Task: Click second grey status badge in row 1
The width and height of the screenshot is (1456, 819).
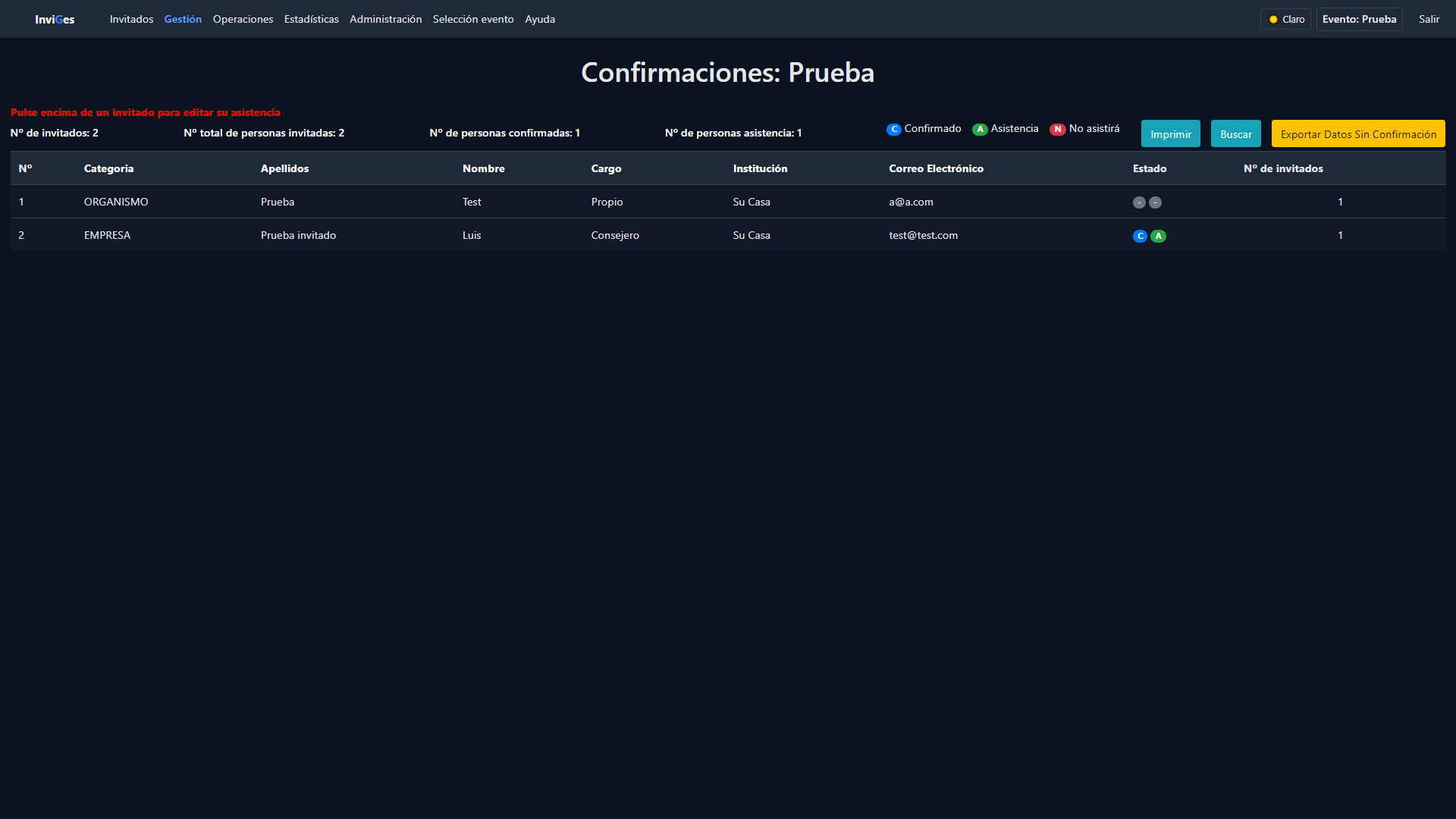Action: tap(1155, 202)
